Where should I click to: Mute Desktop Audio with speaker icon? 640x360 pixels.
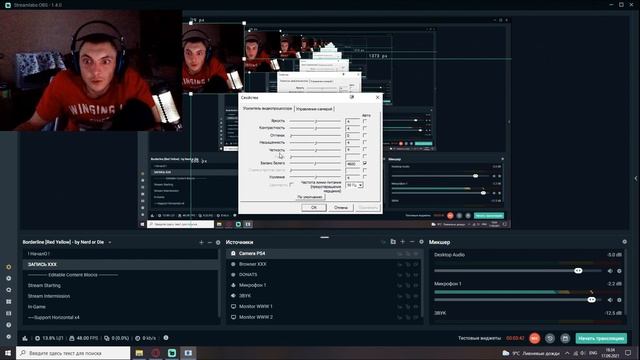pos(610,271)
